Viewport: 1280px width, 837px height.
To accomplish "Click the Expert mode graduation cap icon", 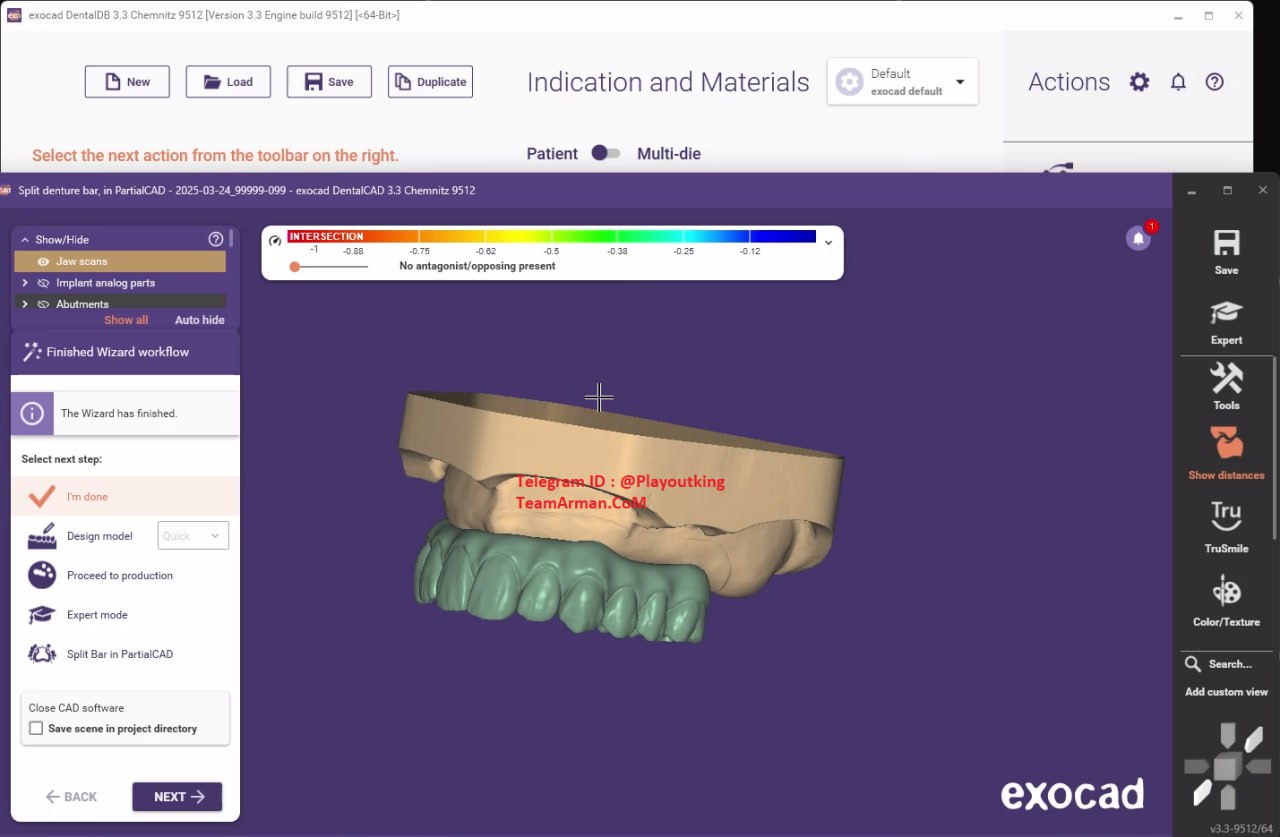I will pyautogui.click(x=41, y=615).
